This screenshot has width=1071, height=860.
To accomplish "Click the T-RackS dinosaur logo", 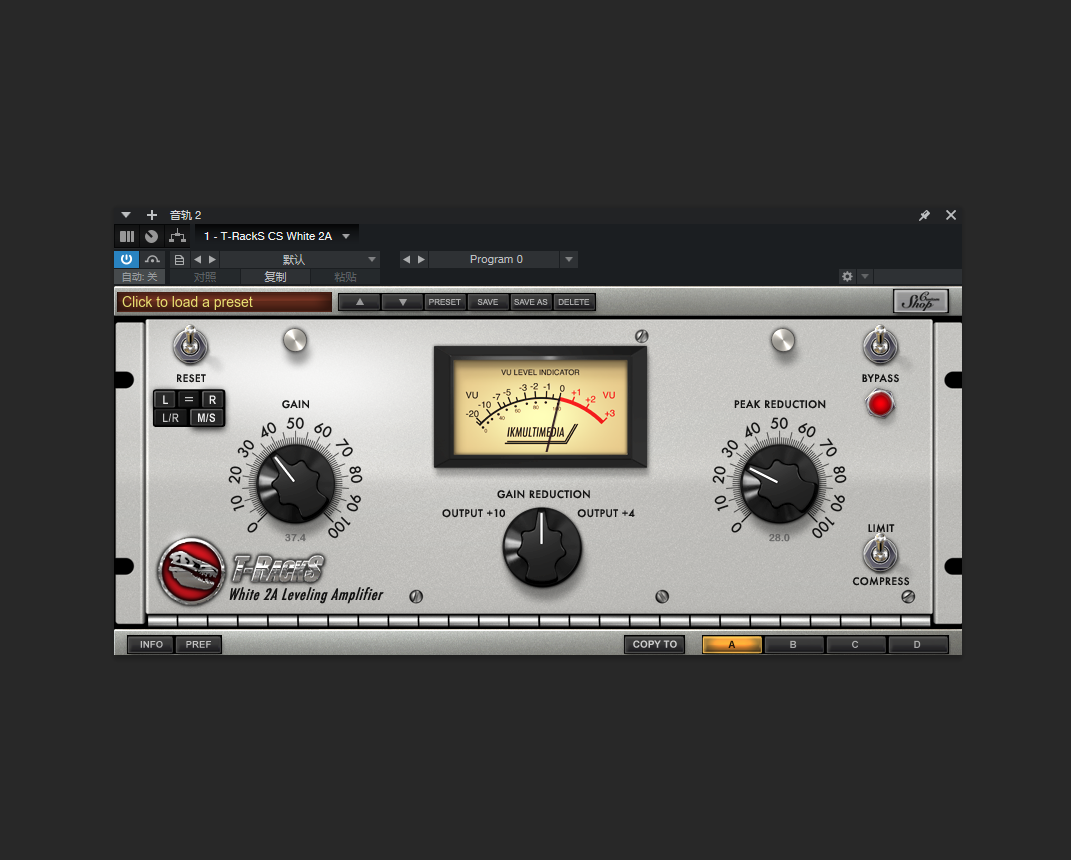I will [x=191, y=571].
